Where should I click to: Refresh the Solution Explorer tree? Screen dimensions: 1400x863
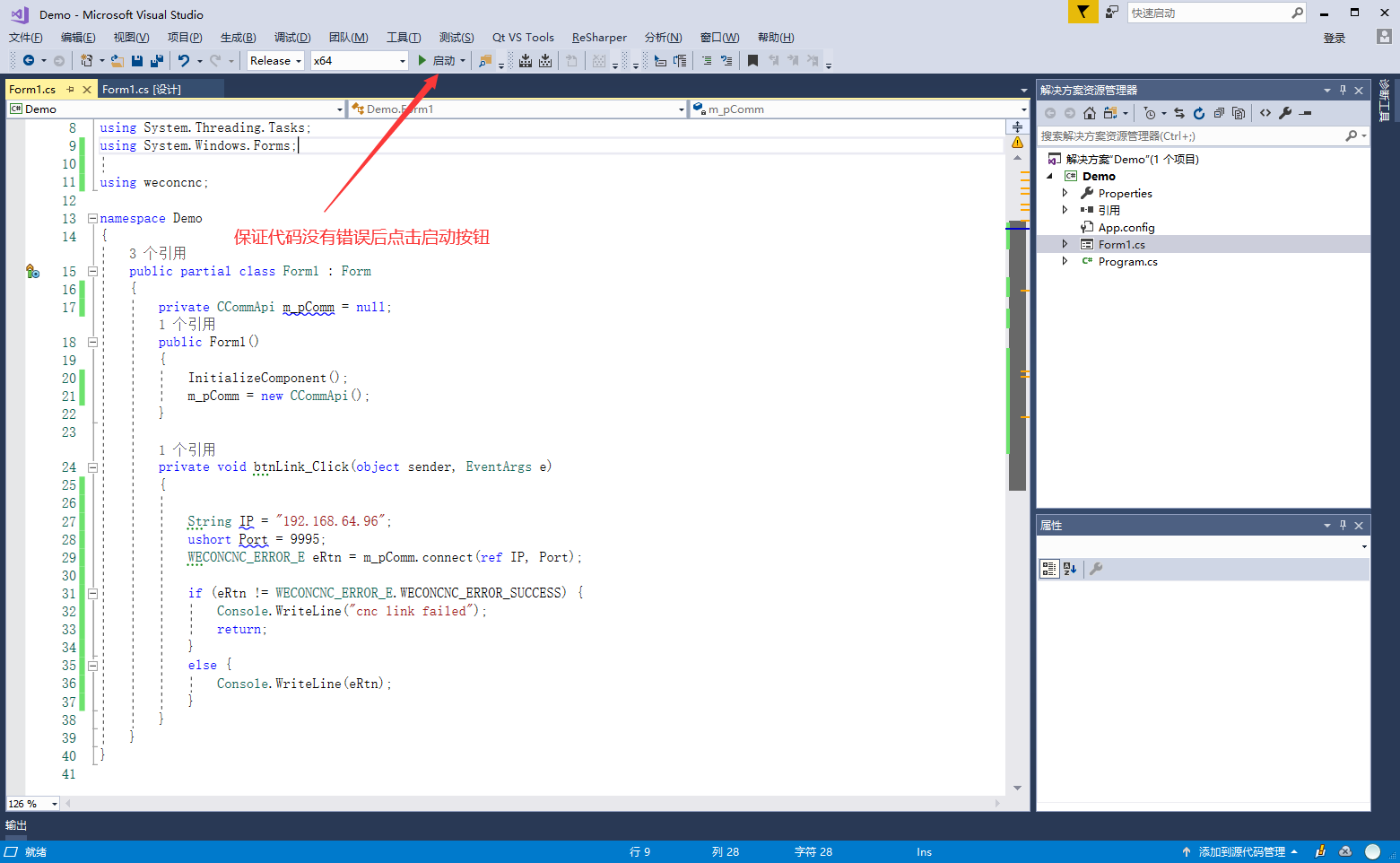coord(1199,113)
